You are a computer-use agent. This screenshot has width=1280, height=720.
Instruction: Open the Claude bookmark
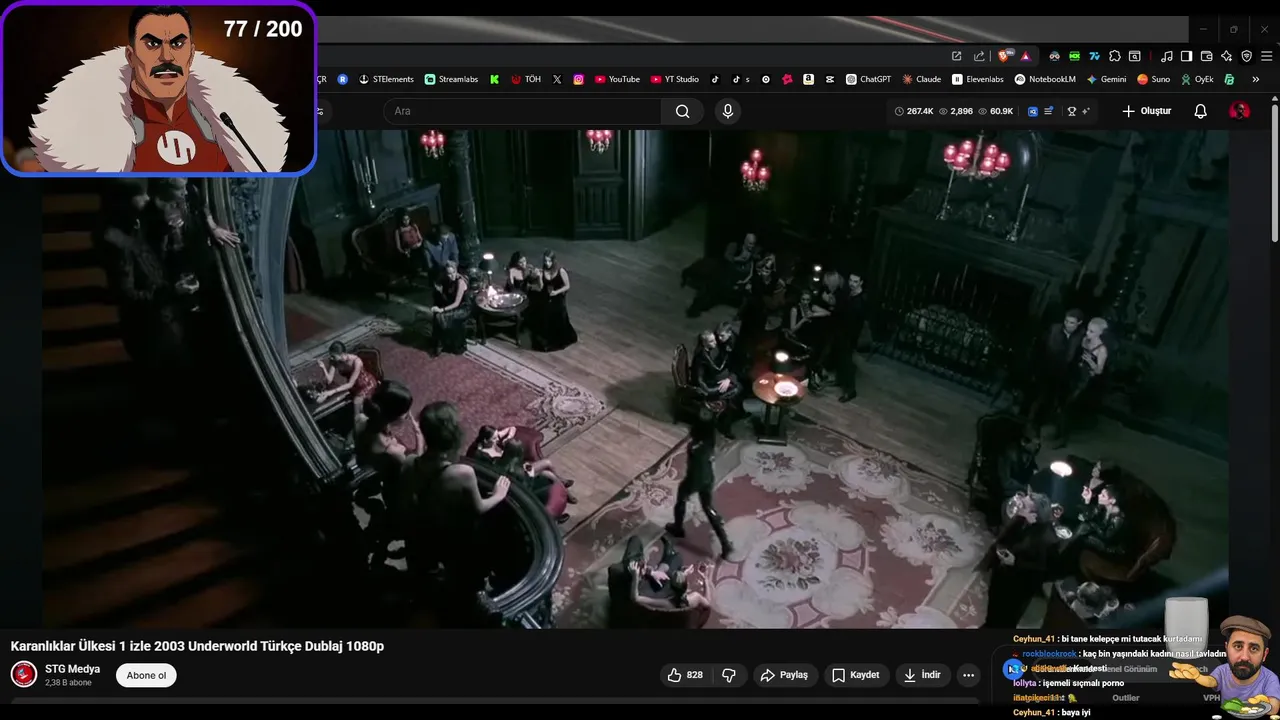pos(921,79)
